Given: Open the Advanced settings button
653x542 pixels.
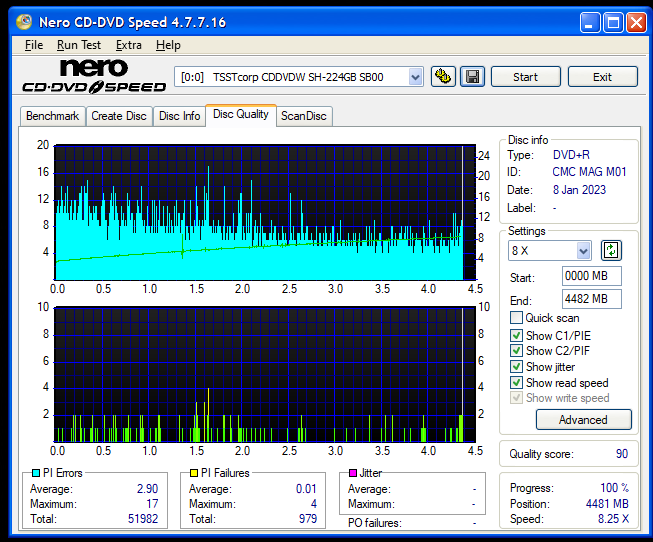Looking at the screenshot, I should [x=583, y=420].
